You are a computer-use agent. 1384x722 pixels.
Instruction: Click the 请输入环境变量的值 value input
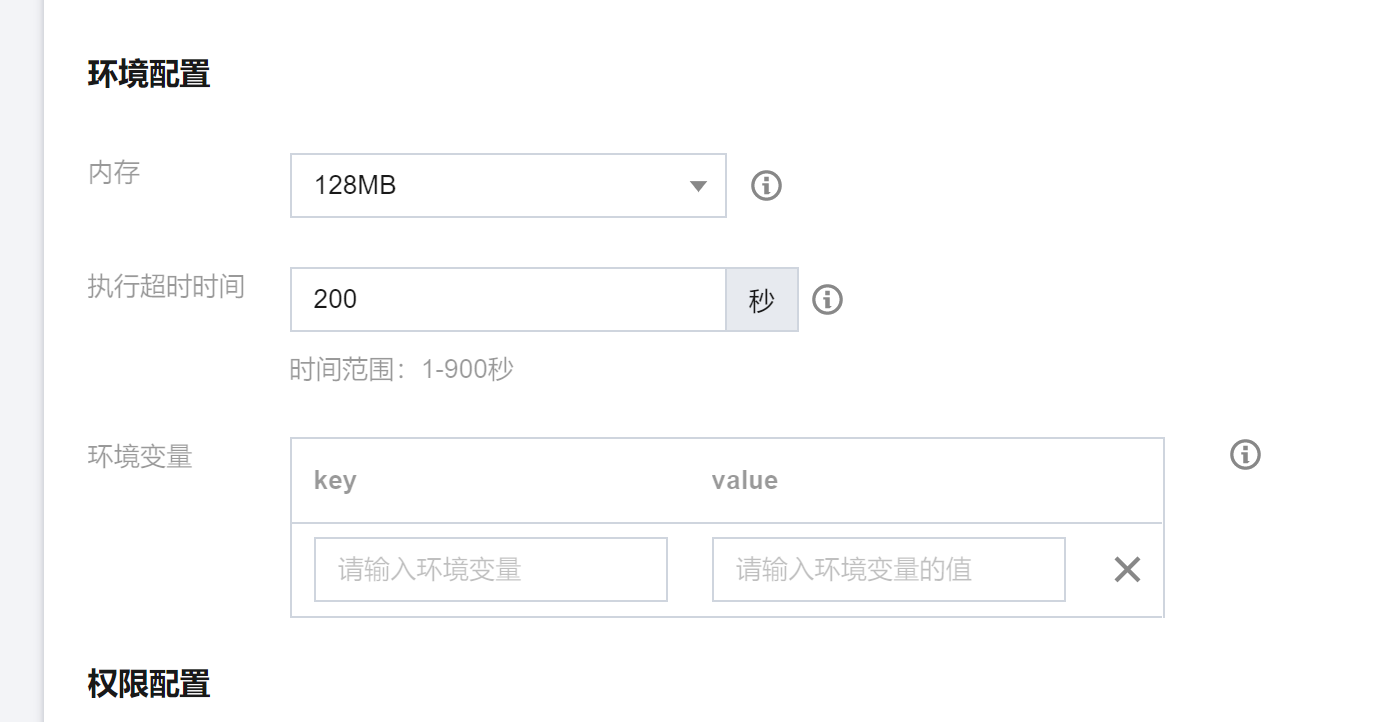(889, 570)
